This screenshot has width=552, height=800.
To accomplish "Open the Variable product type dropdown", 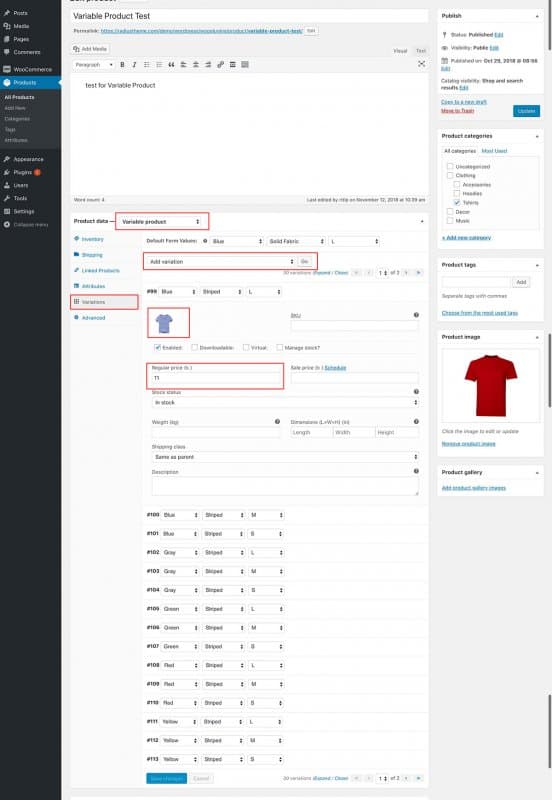I will pyautogui.click(x=161, y=221).
